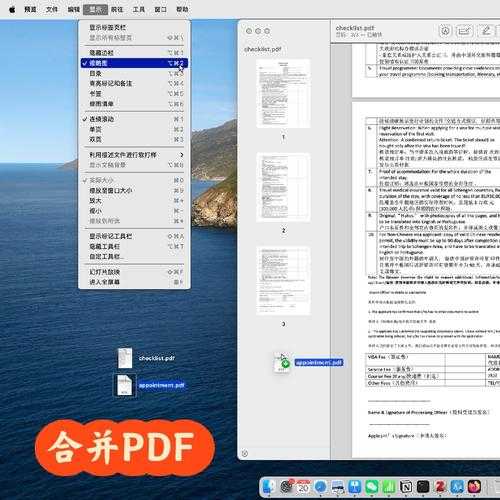Open the 前往 menu in the menu bar
This screenshot has height=500, width=500.
pyautogui.click(x=117, y=9)
